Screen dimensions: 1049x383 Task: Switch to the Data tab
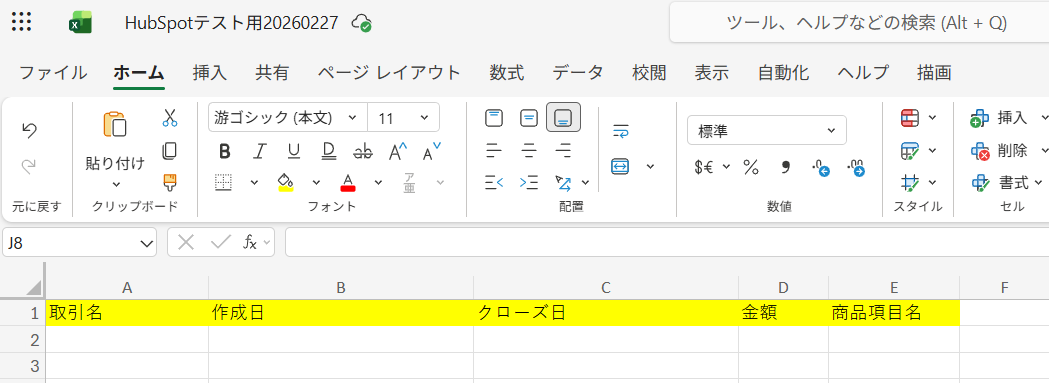[578, 72]
